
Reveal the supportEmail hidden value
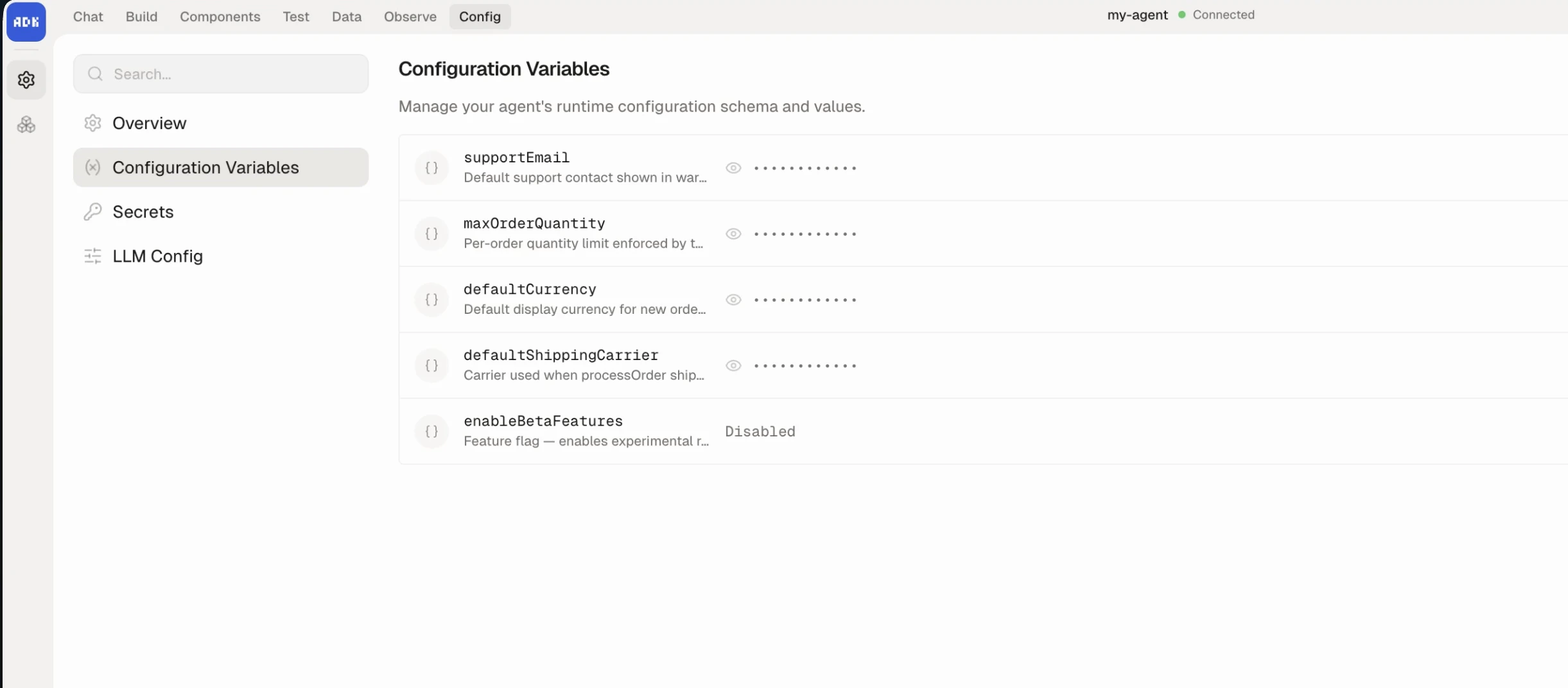pos(734,168)
